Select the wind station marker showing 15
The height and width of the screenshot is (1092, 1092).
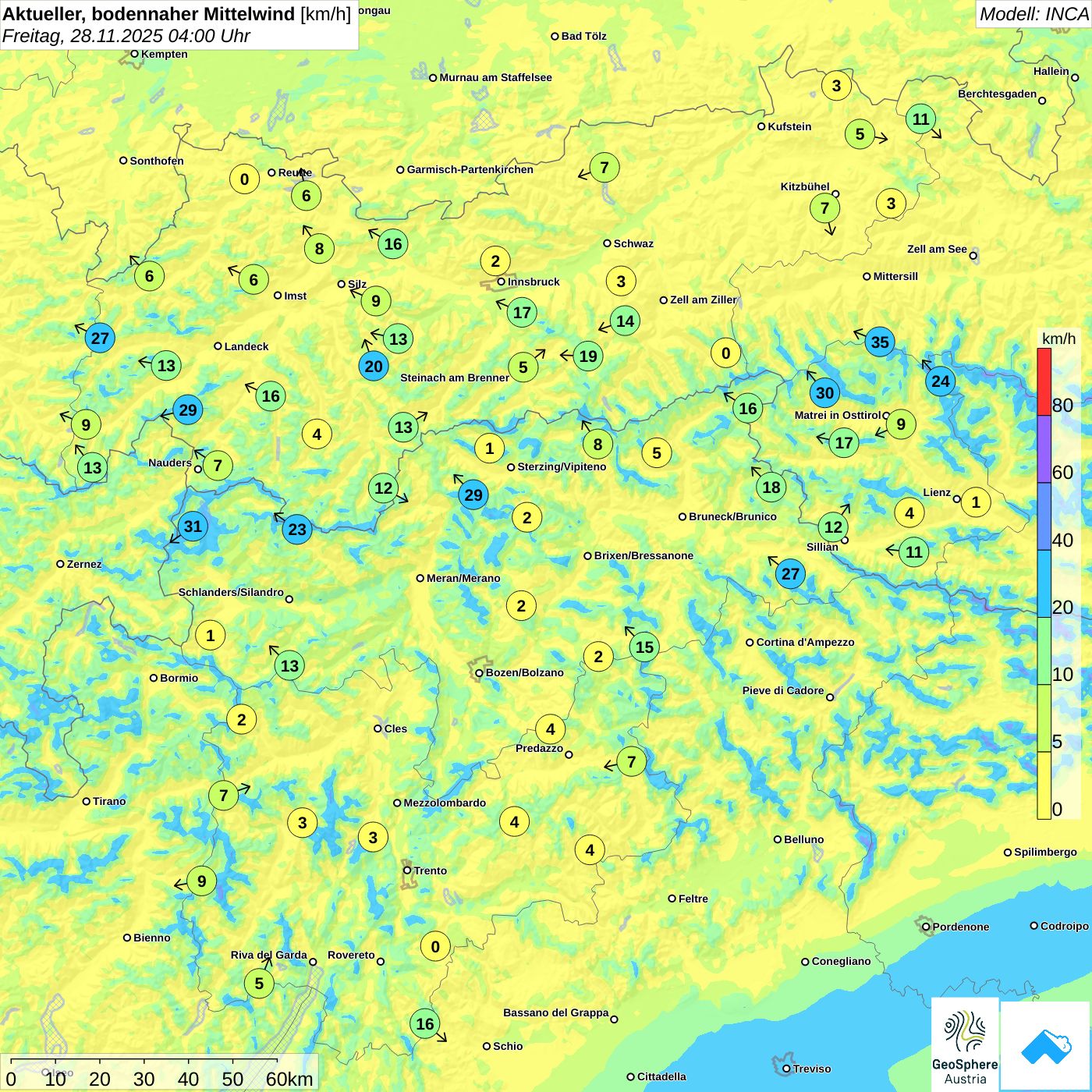click(644, 647)
